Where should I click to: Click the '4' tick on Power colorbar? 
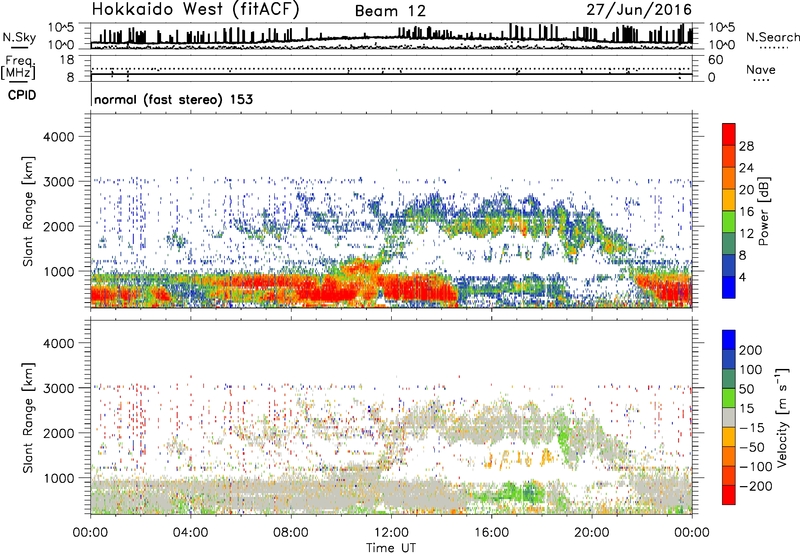click(x=742, y=277)
